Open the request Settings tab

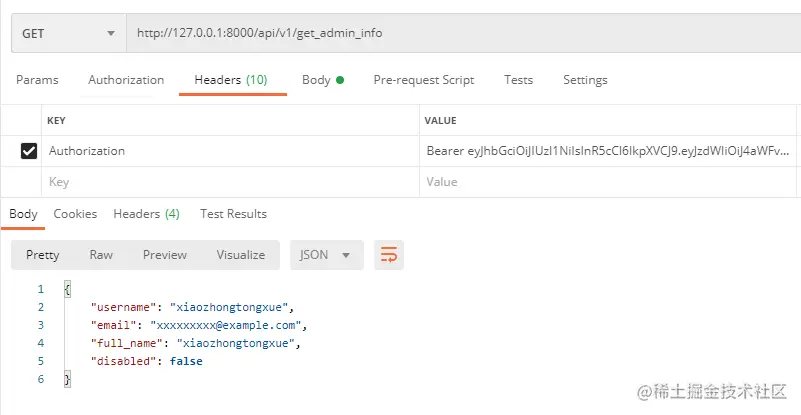pyautogui.click(x=585, y=80)
